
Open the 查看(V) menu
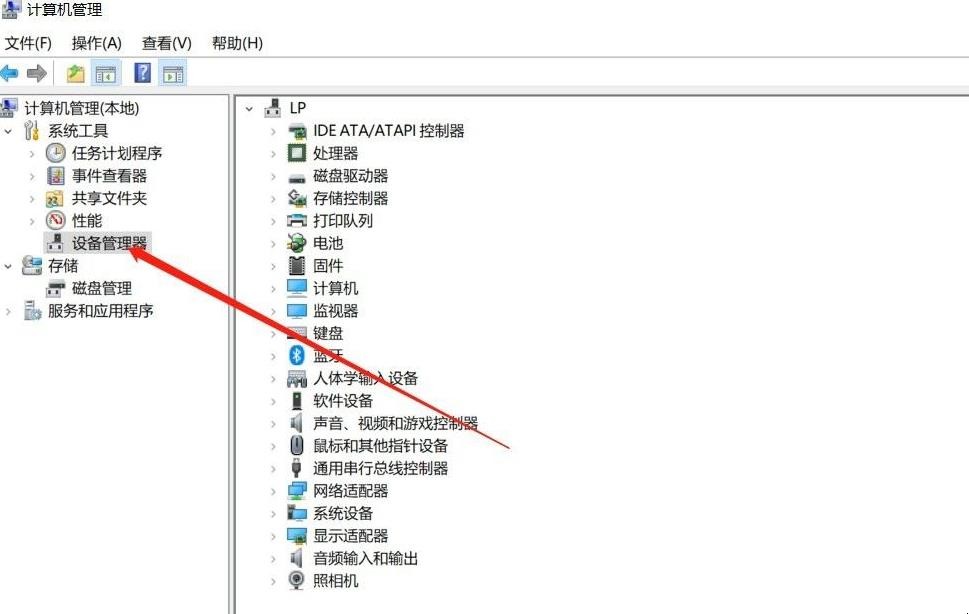(166, 43)
